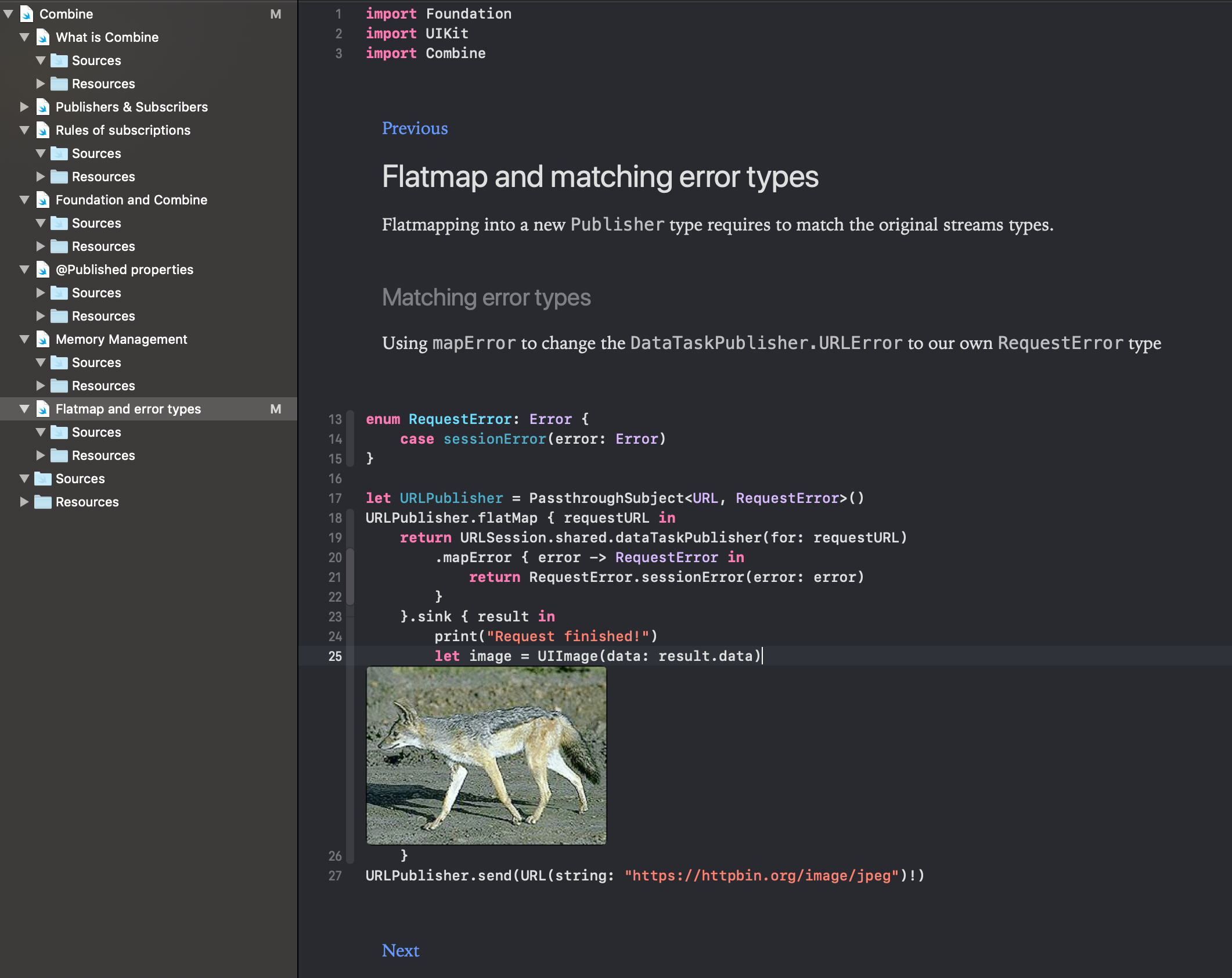Click the Combine playground file icon
Image resolution: width=1232 pixels, height=978 pixels.
(x=27, y=14)
